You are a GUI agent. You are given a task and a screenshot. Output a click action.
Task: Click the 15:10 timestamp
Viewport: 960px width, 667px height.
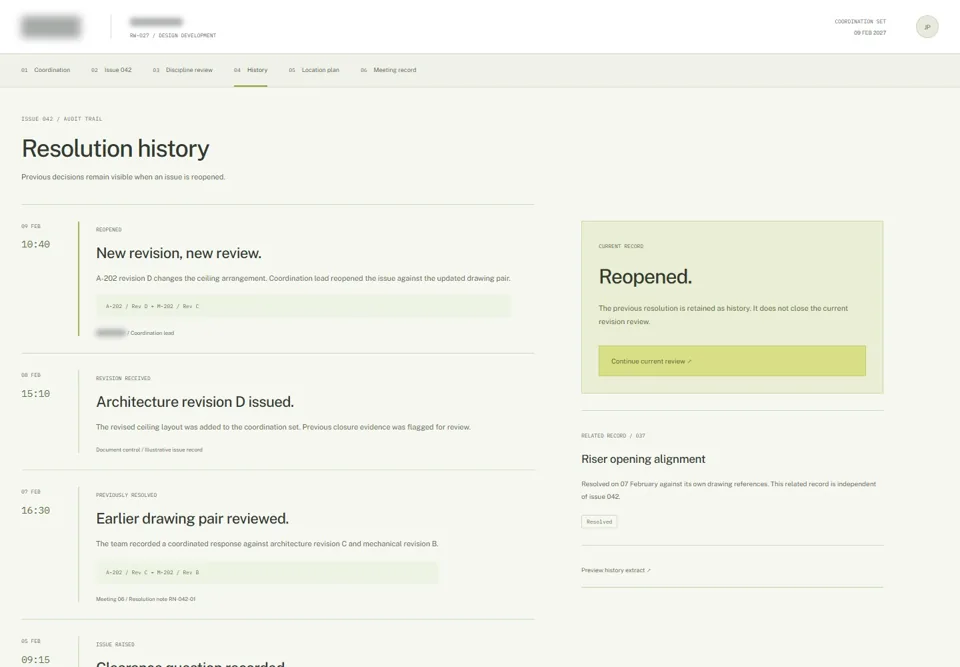(x=36, y=394)
